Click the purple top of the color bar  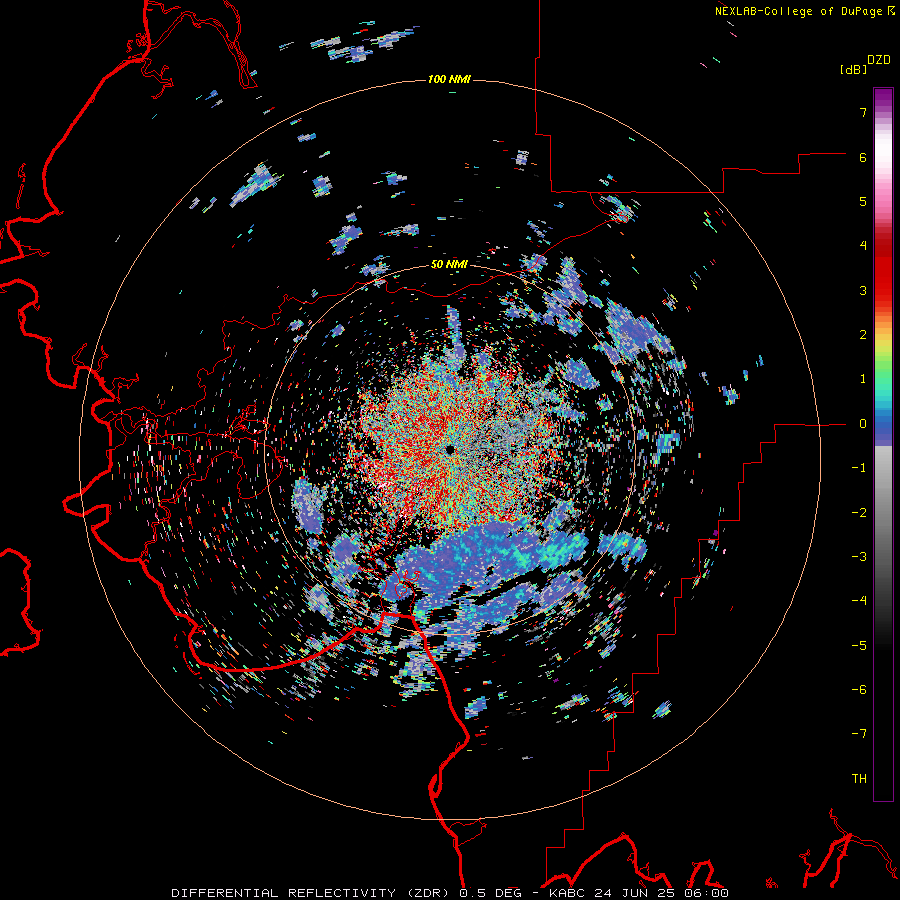coord(883,98)
